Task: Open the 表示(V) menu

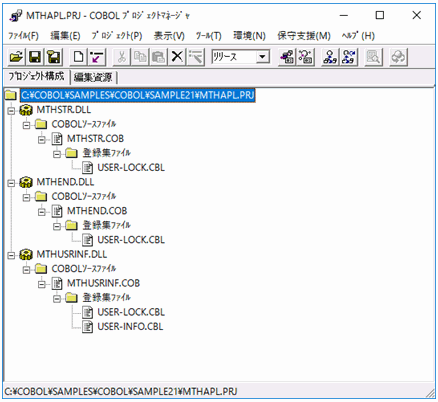Action: [169, 36]
